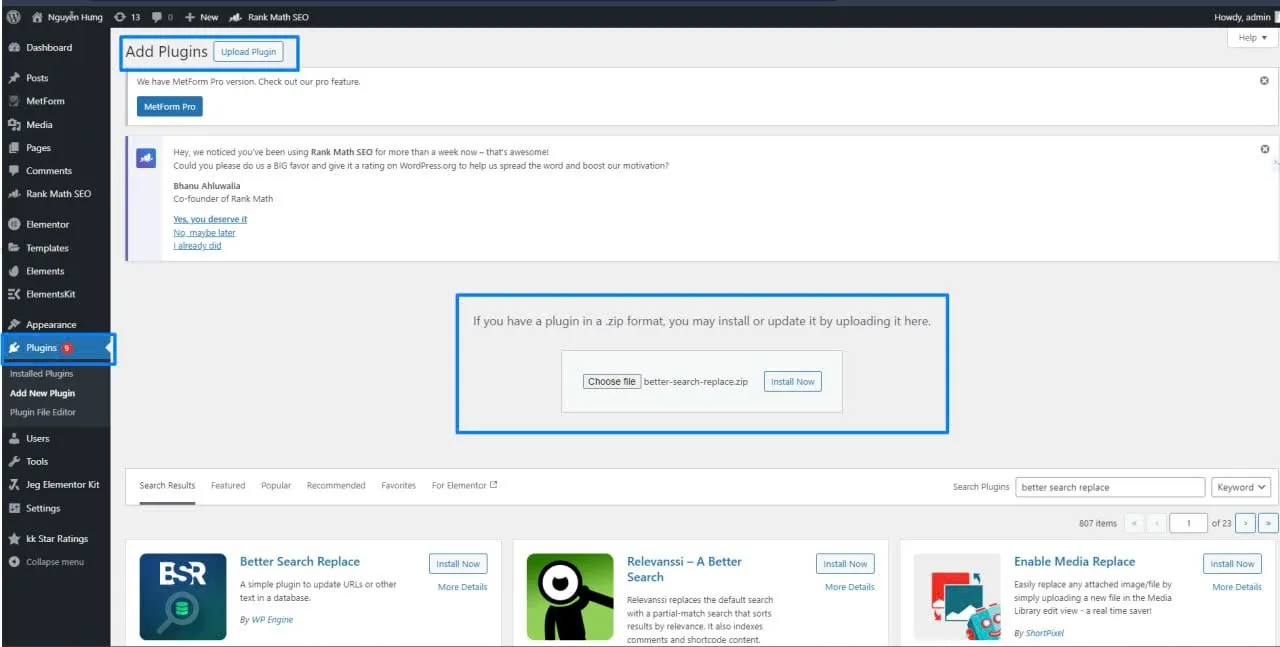
Task: Open More Details for Enable Media Replace
Action: [1237, 587]
